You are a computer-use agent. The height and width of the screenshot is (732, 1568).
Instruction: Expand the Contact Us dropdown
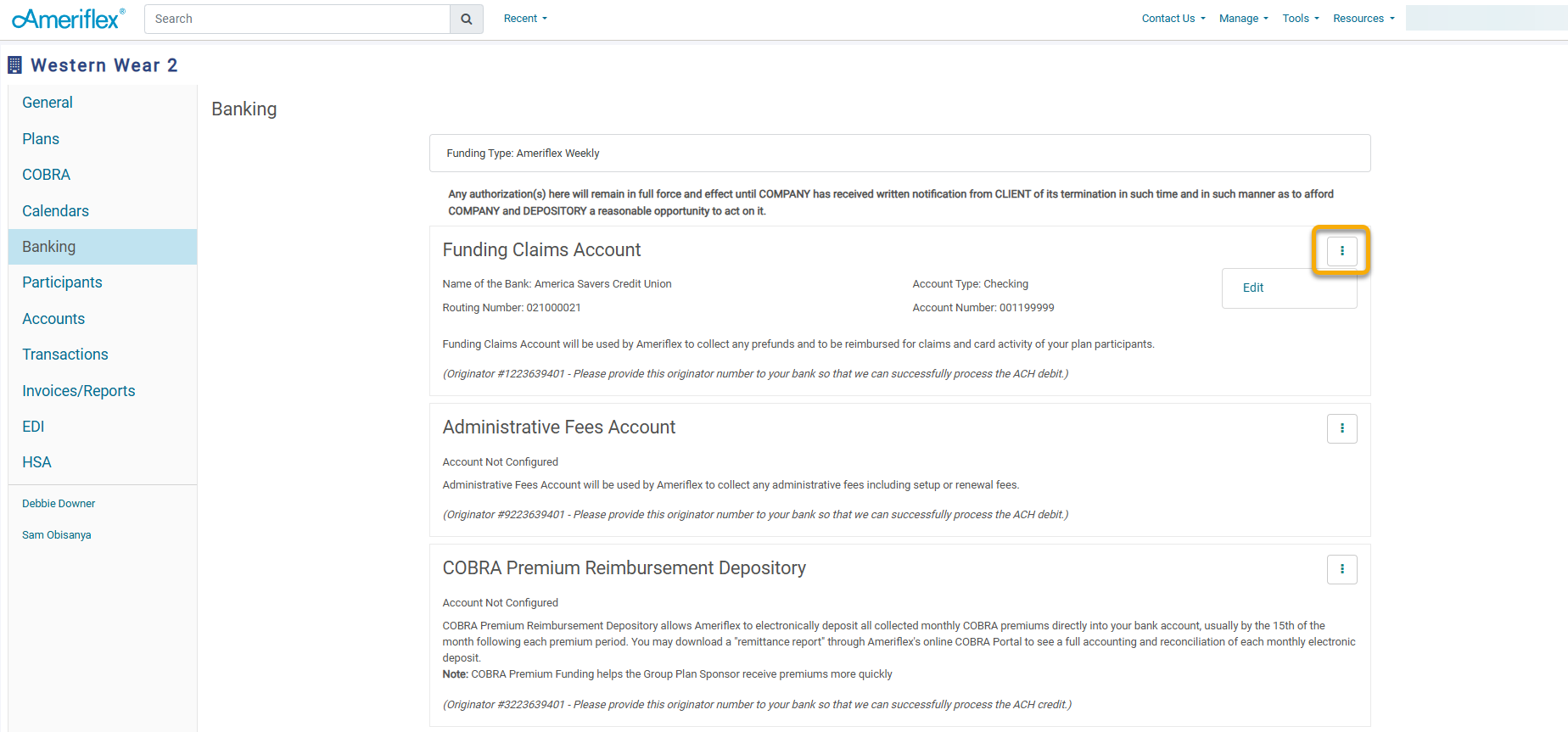click(x=1173, y=19)
